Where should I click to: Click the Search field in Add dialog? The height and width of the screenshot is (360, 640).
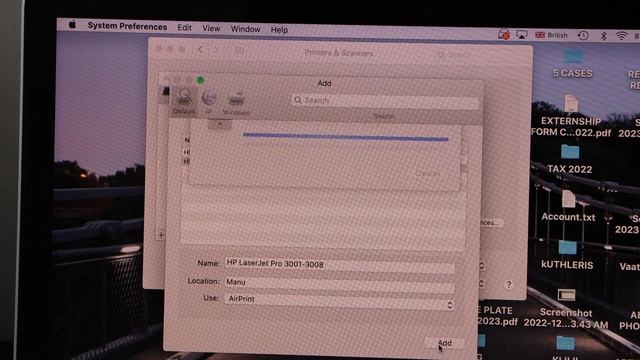coord(385,101)
